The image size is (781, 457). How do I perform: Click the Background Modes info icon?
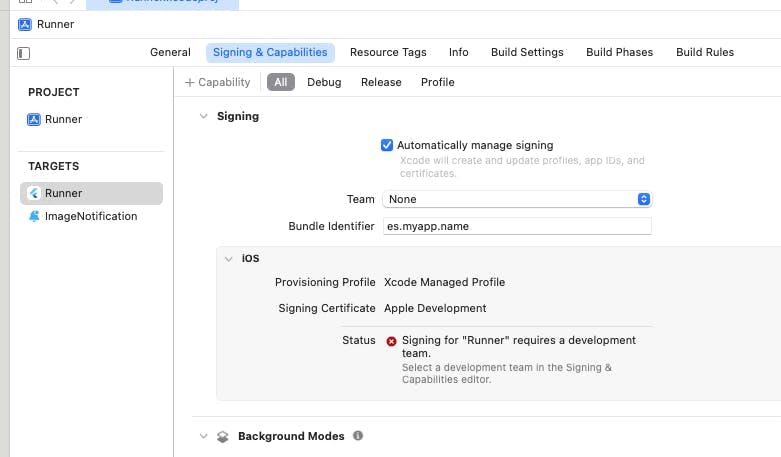358,436
